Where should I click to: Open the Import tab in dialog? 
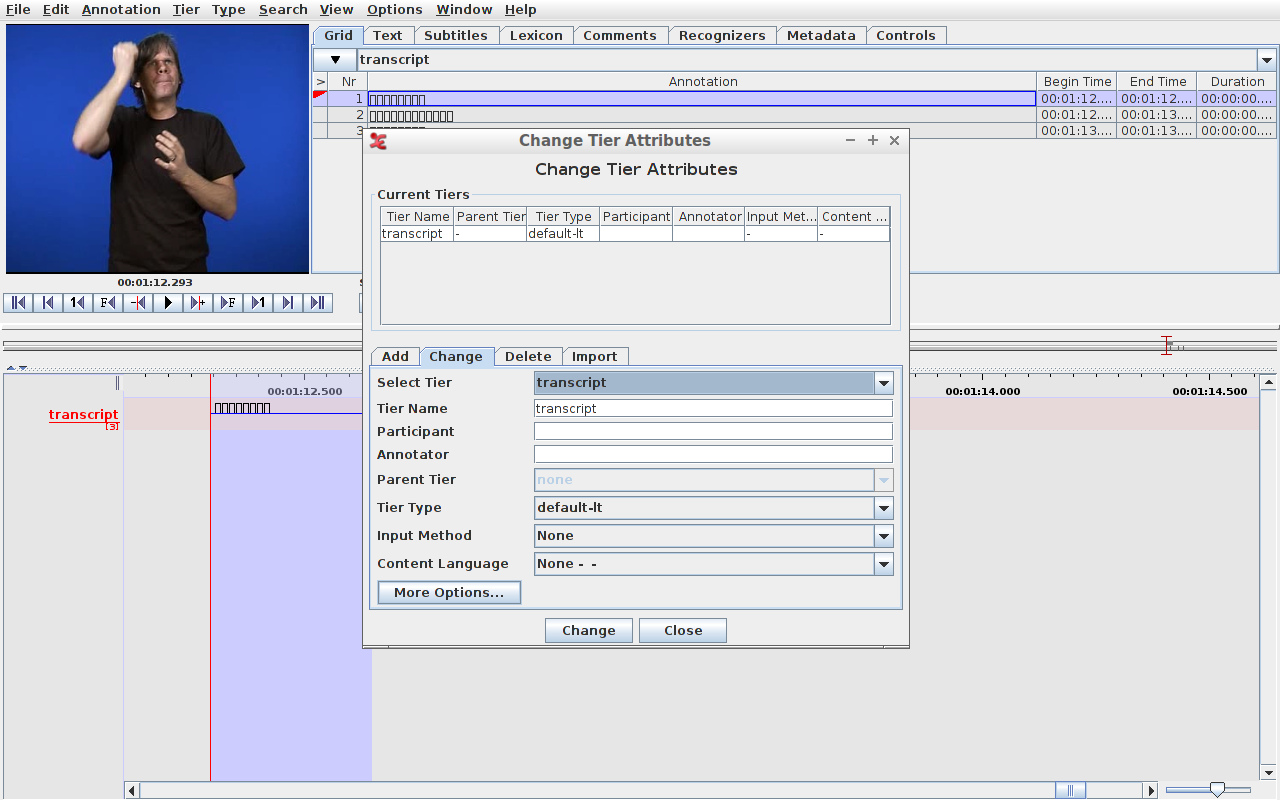click(595, 356)
